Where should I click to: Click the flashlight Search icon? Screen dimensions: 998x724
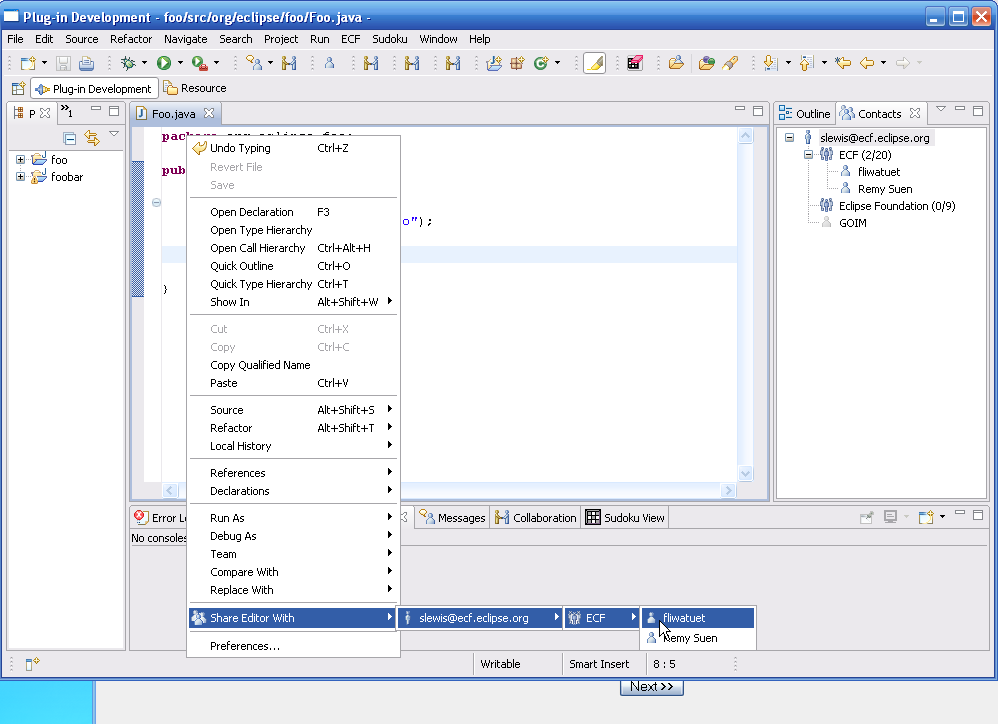[x=730, y=63]
